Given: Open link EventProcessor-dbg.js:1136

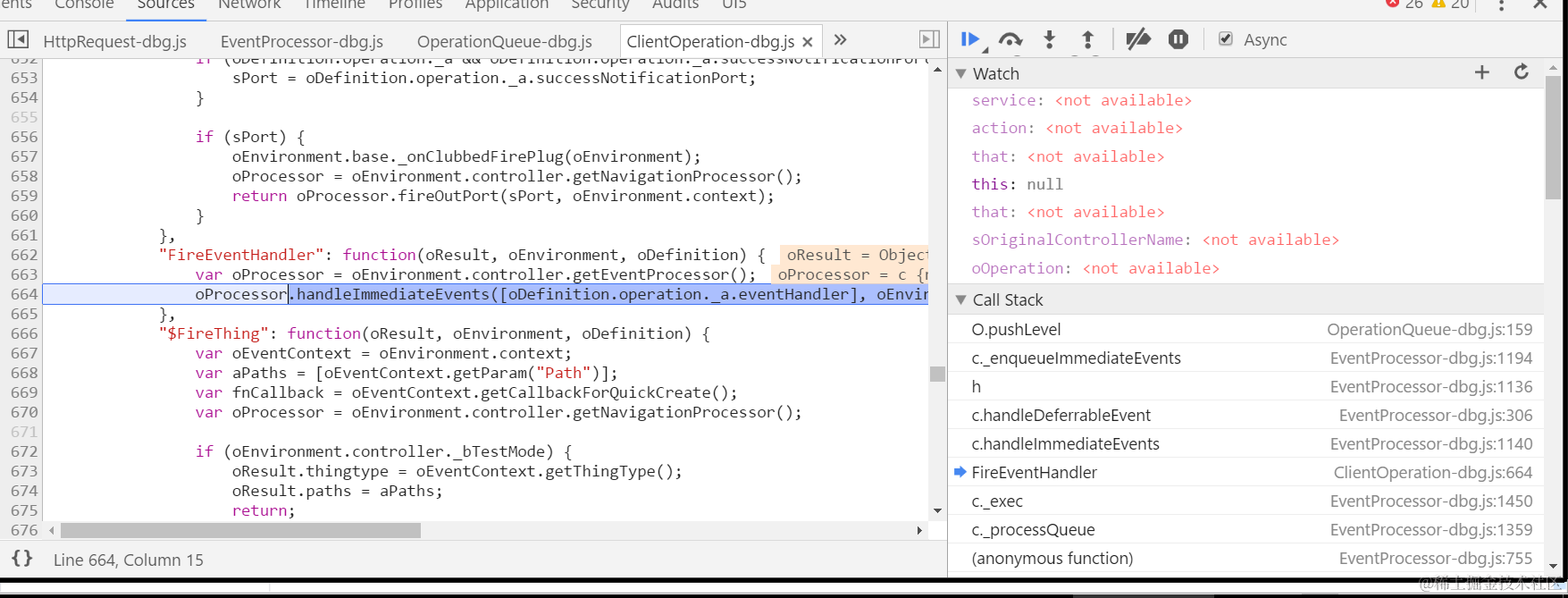Looking at the screenshot, I should click(1431, 386).
